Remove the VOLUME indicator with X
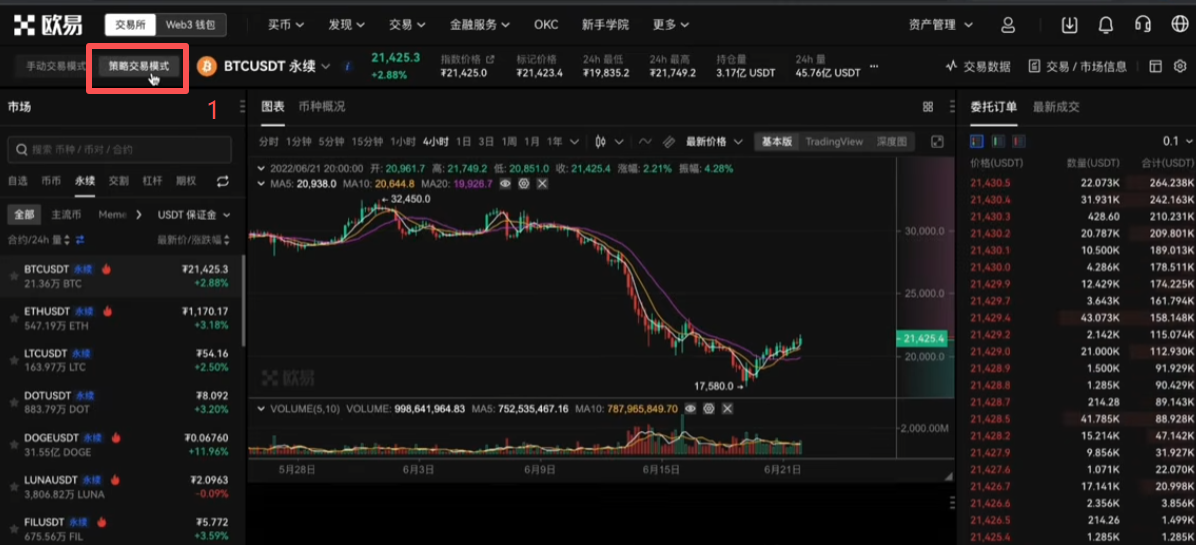The width and height of the screenshot is (1196, 545). 728,409
